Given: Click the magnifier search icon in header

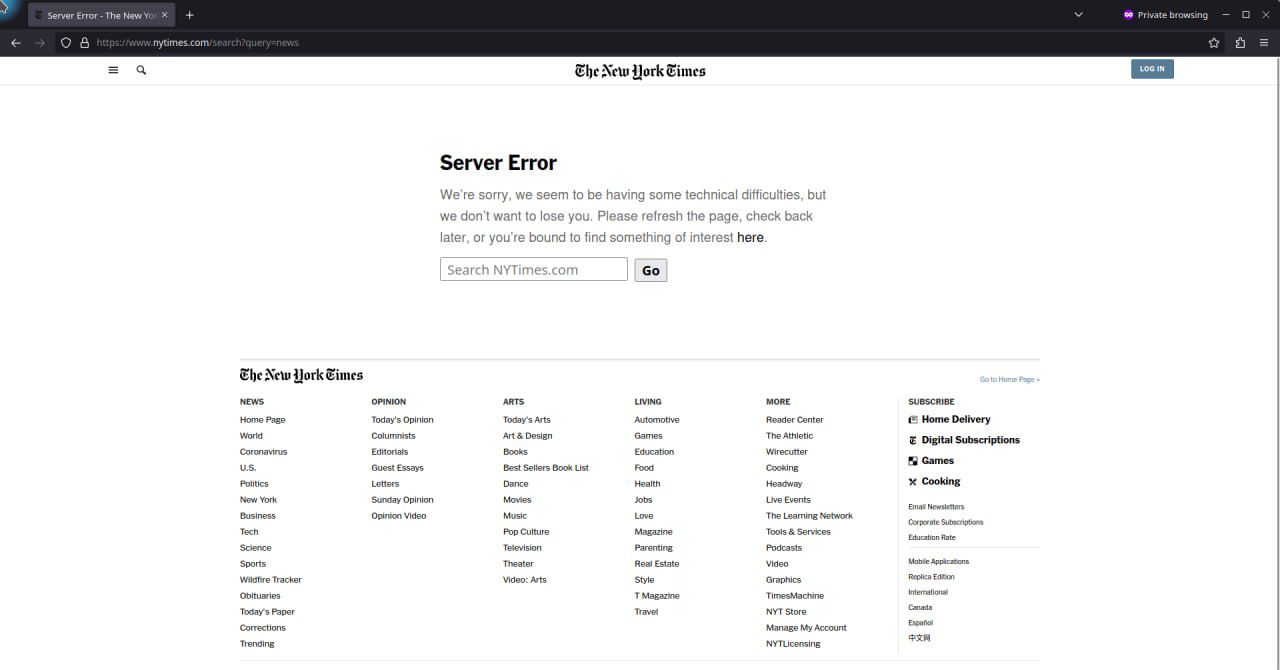Looking at the screenshot, I should (141, 70).
